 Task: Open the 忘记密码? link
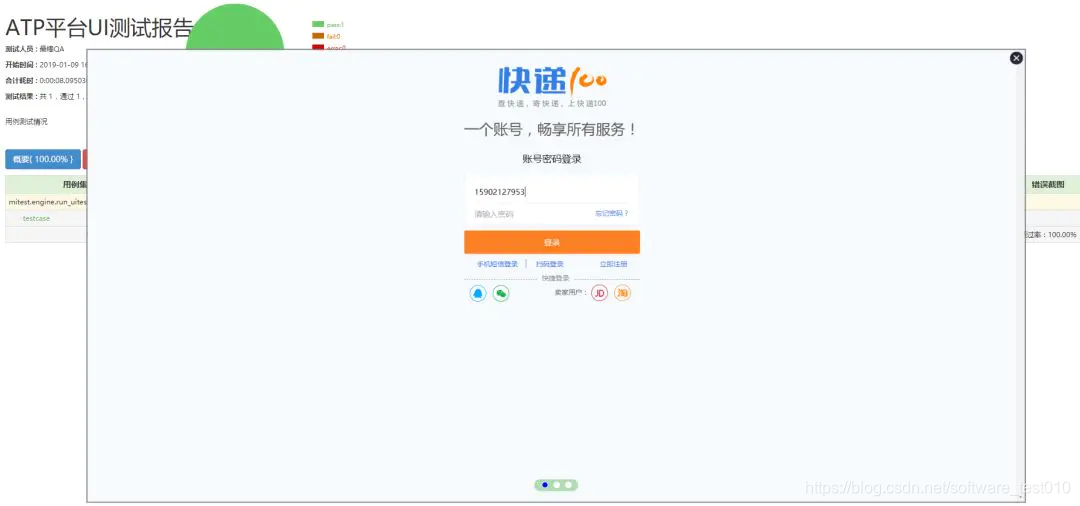(612, 213)
